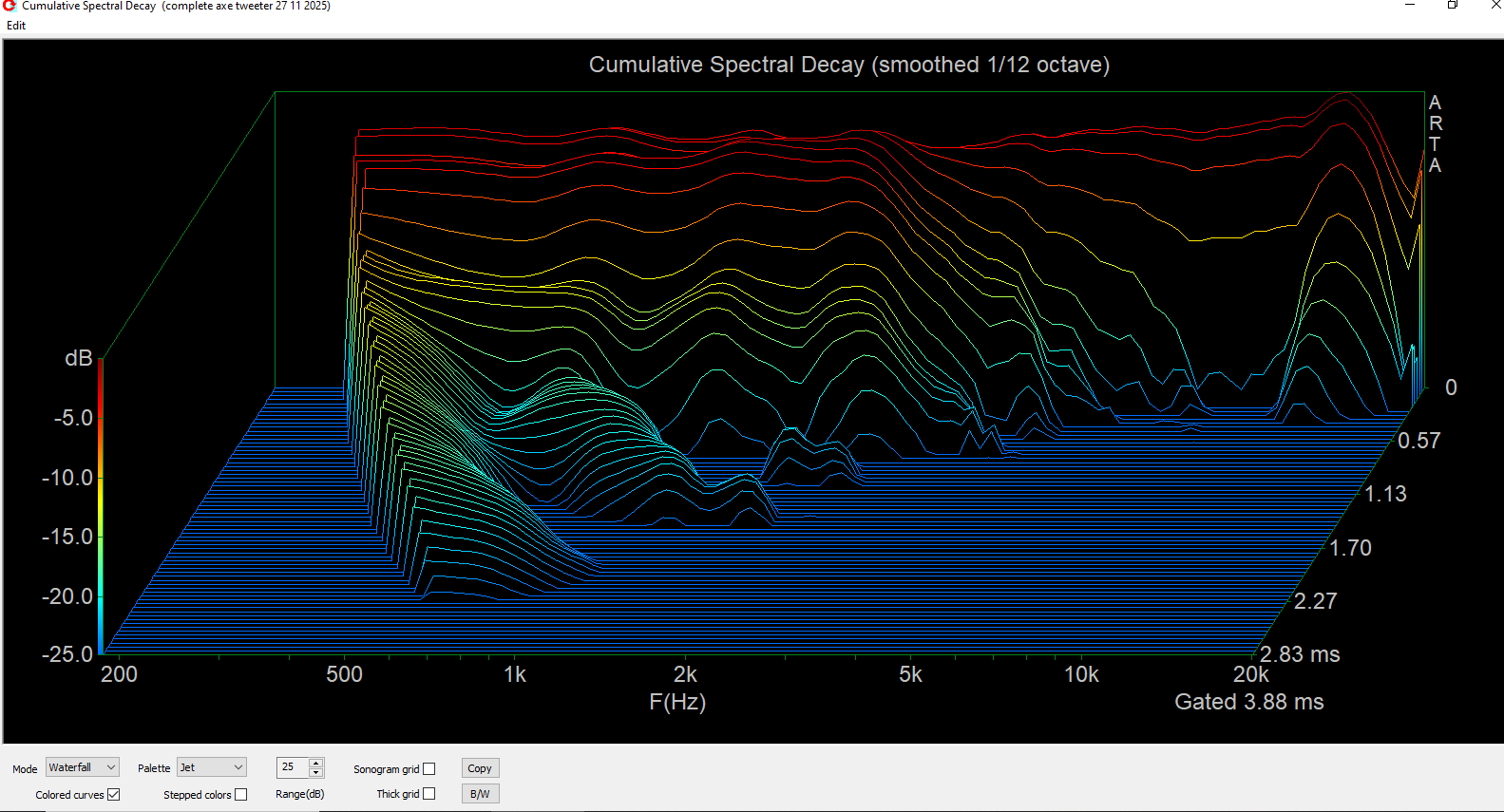Click the chart title text
The image size is (1504, 812).
pos(848,65)
